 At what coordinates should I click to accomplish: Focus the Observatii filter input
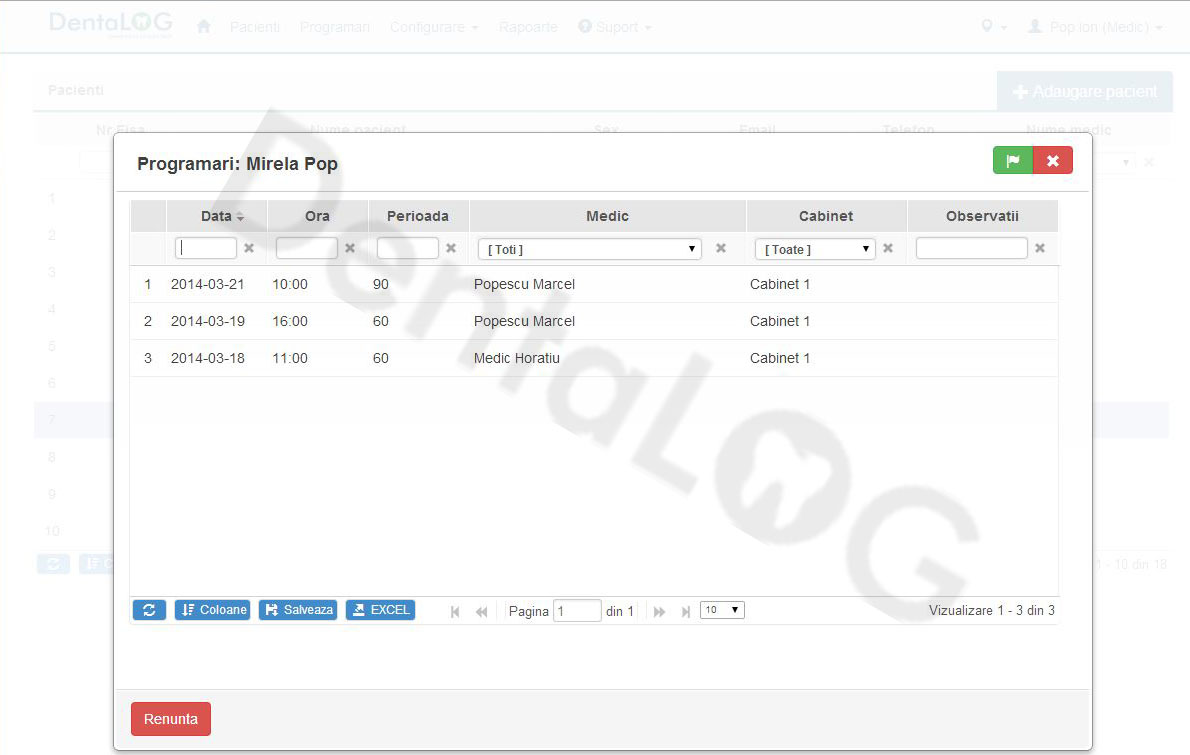click(x=971, y=248)
